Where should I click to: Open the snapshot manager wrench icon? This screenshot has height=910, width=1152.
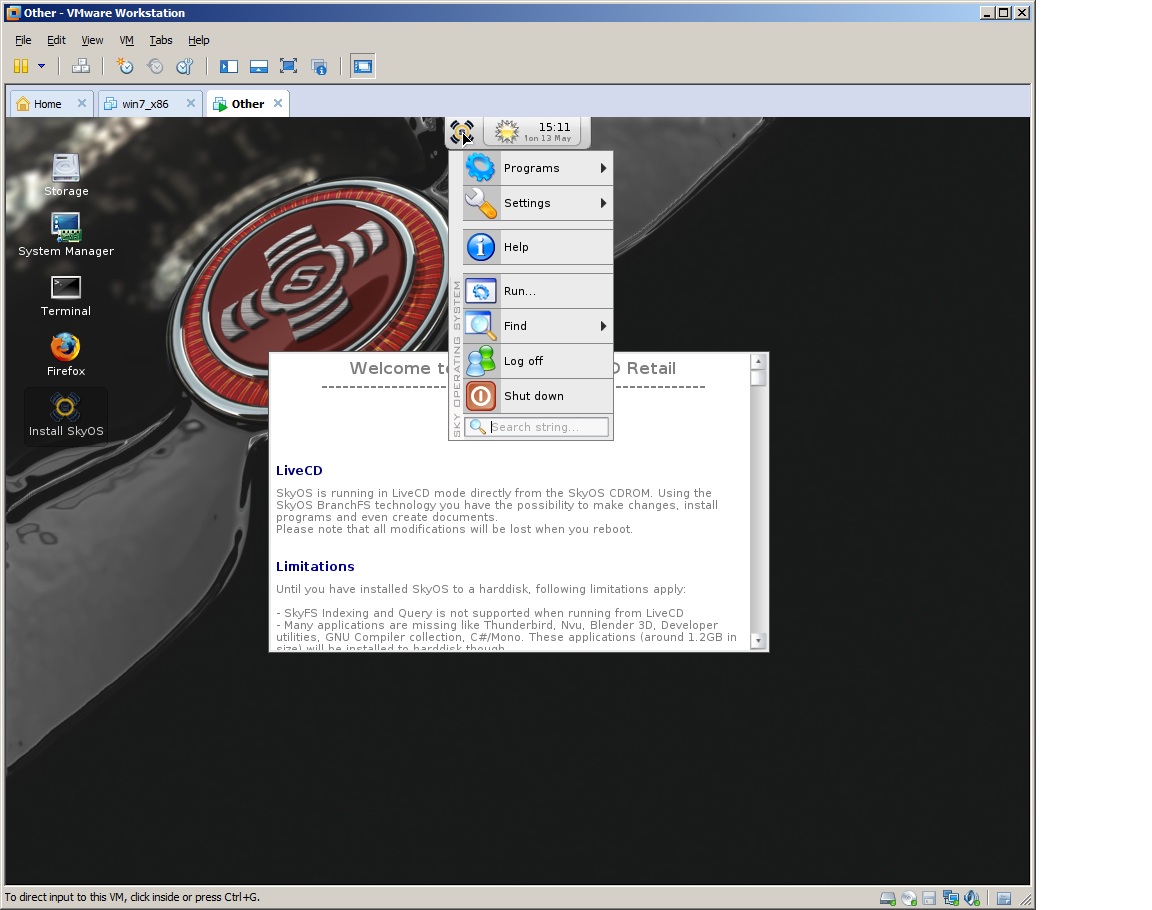pos(184,66)
